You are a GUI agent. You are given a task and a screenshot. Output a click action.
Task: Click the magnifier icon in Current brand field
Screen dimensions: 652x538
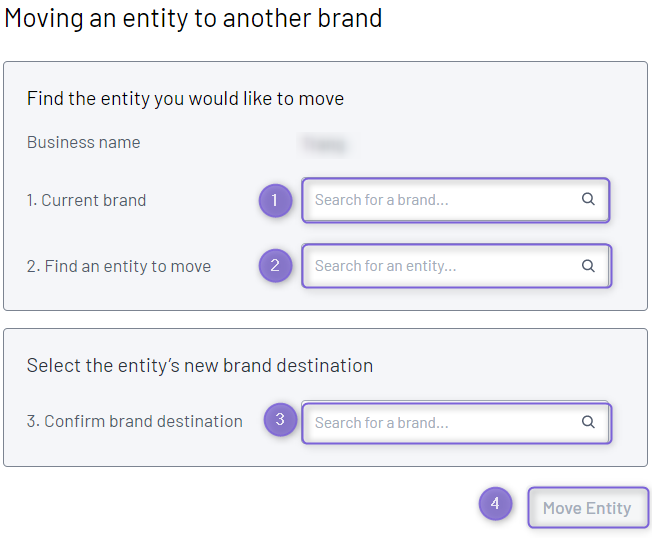[x=588, y=199]
